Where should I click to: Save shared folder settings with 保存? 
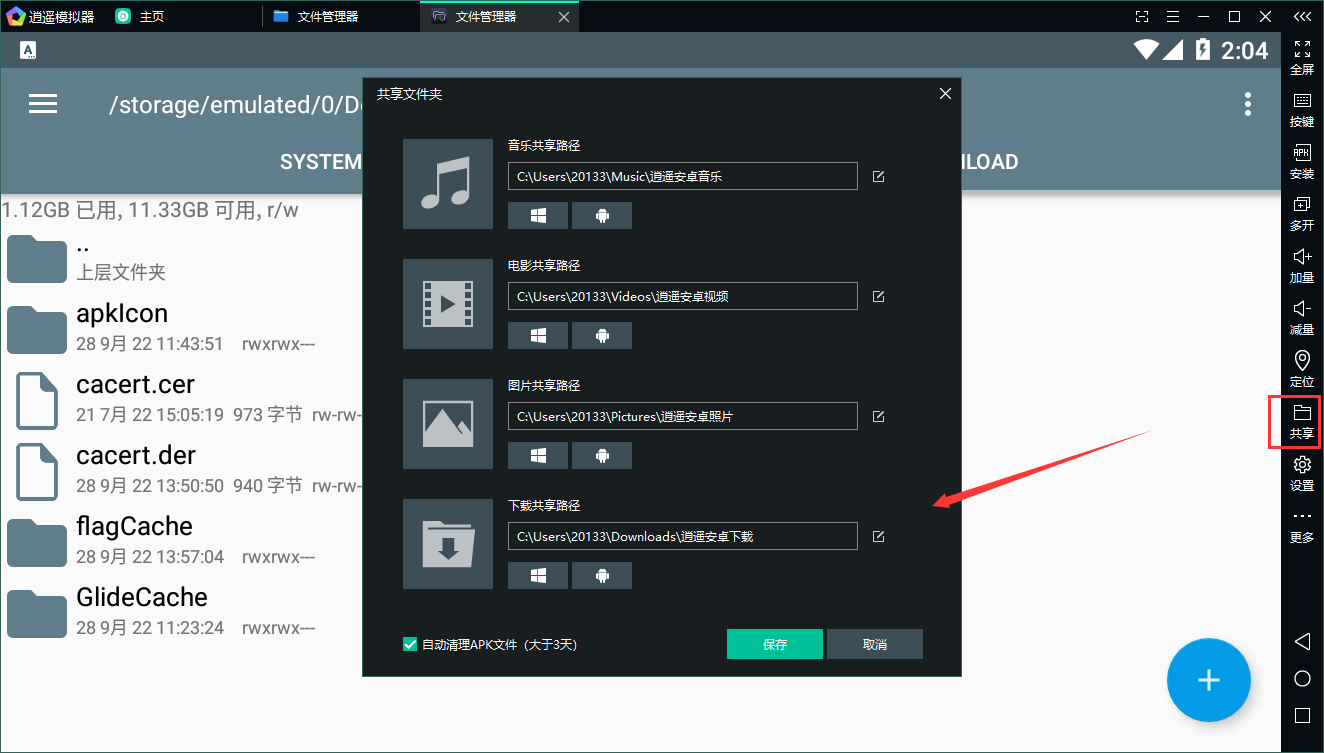[x=775, y=644]
